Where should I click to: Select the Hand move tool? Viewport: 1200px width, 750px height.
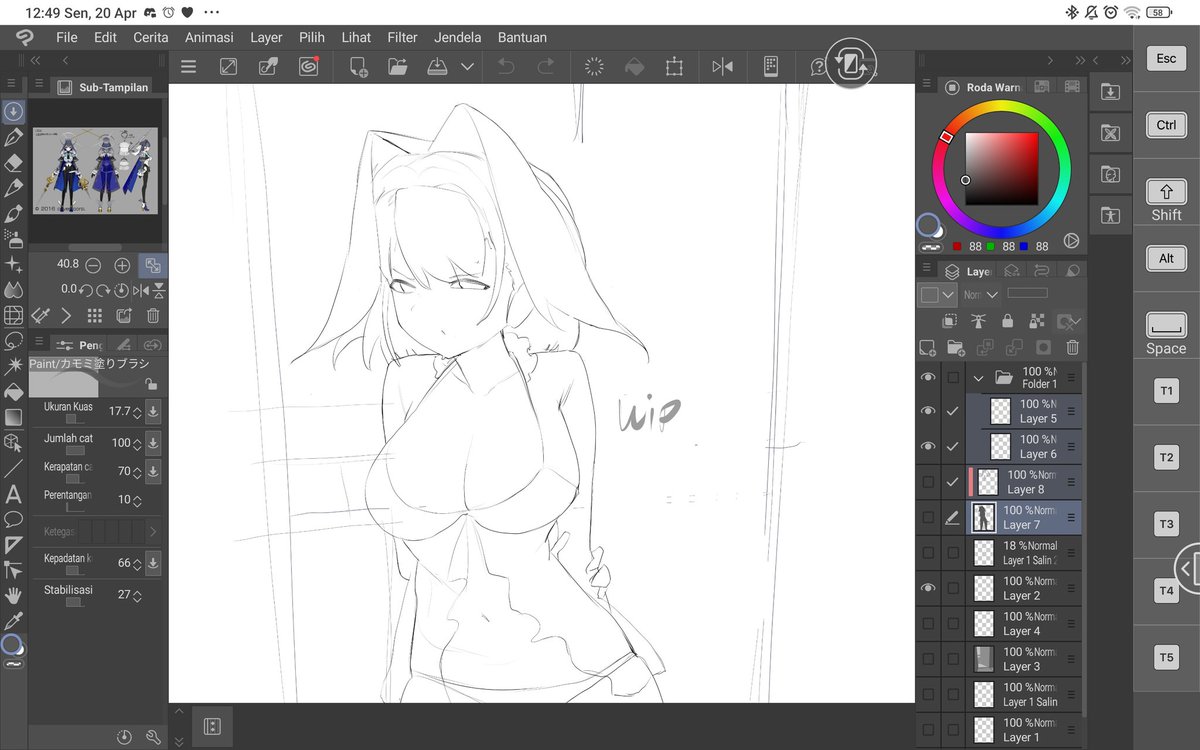click(14, 596)
